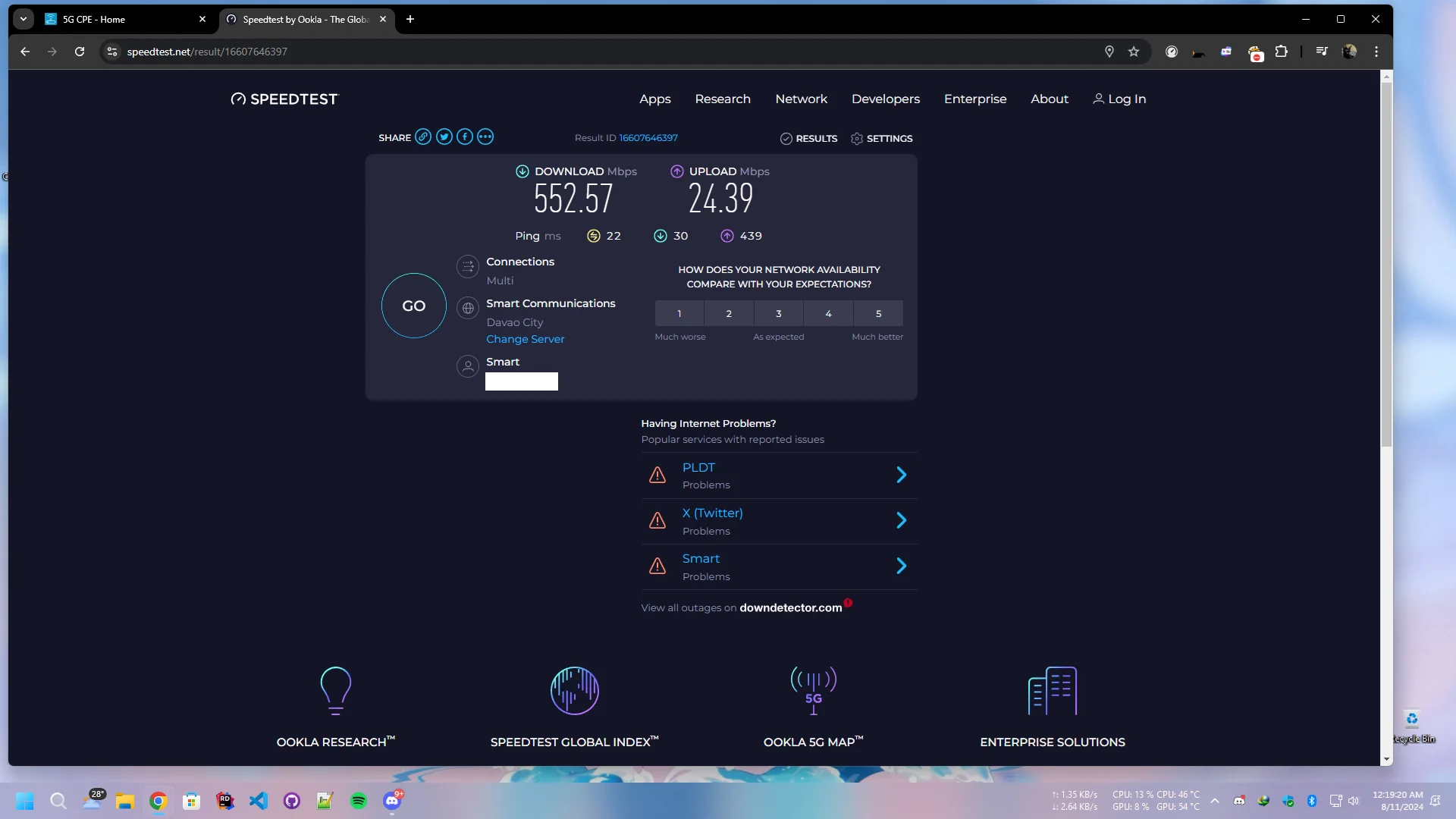
Task: Open Chrome three-dot menu
Action: (x=1376, y=52)
